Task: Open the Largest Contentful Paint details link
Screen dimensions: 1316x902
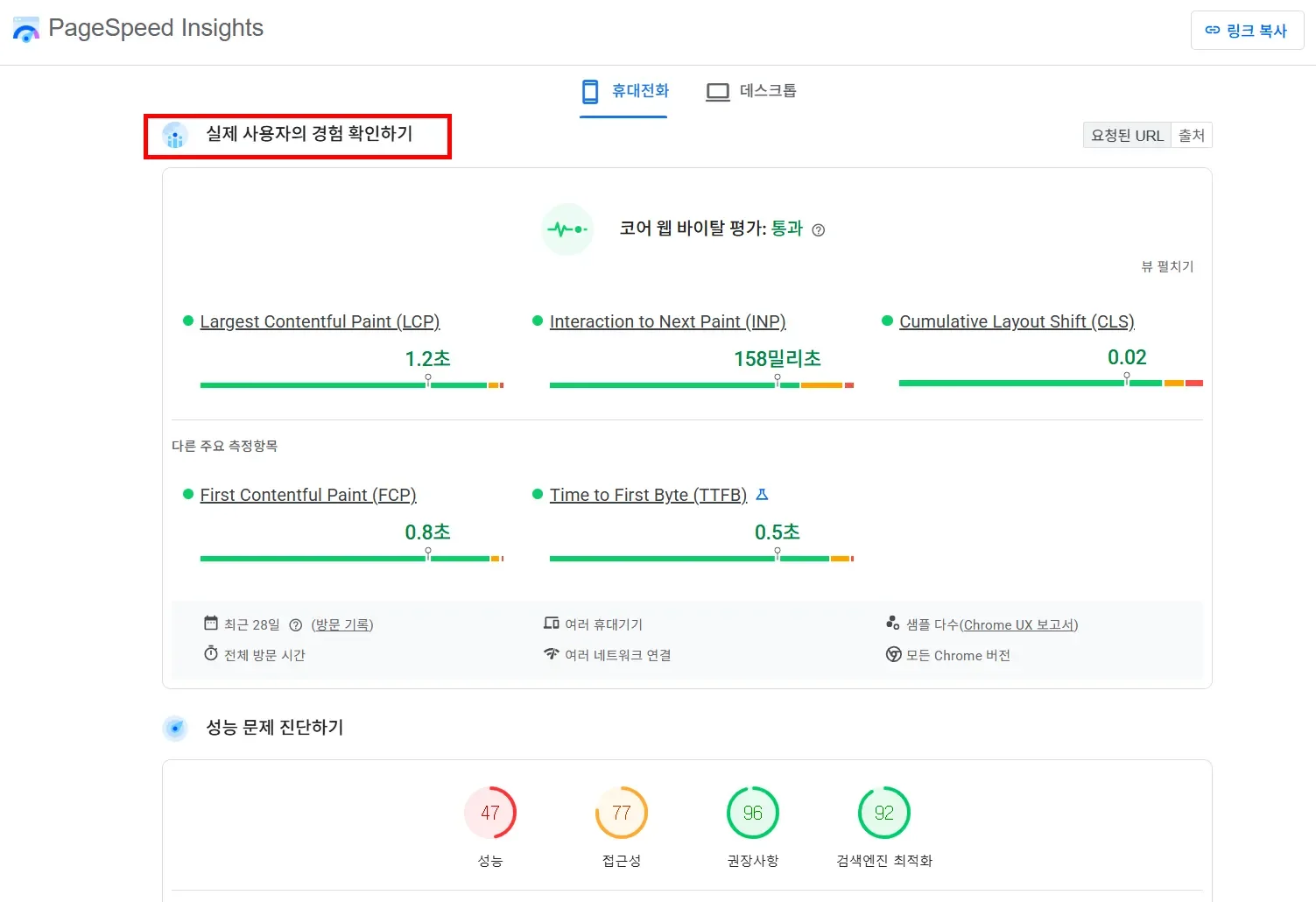Action: pos(320,321)
